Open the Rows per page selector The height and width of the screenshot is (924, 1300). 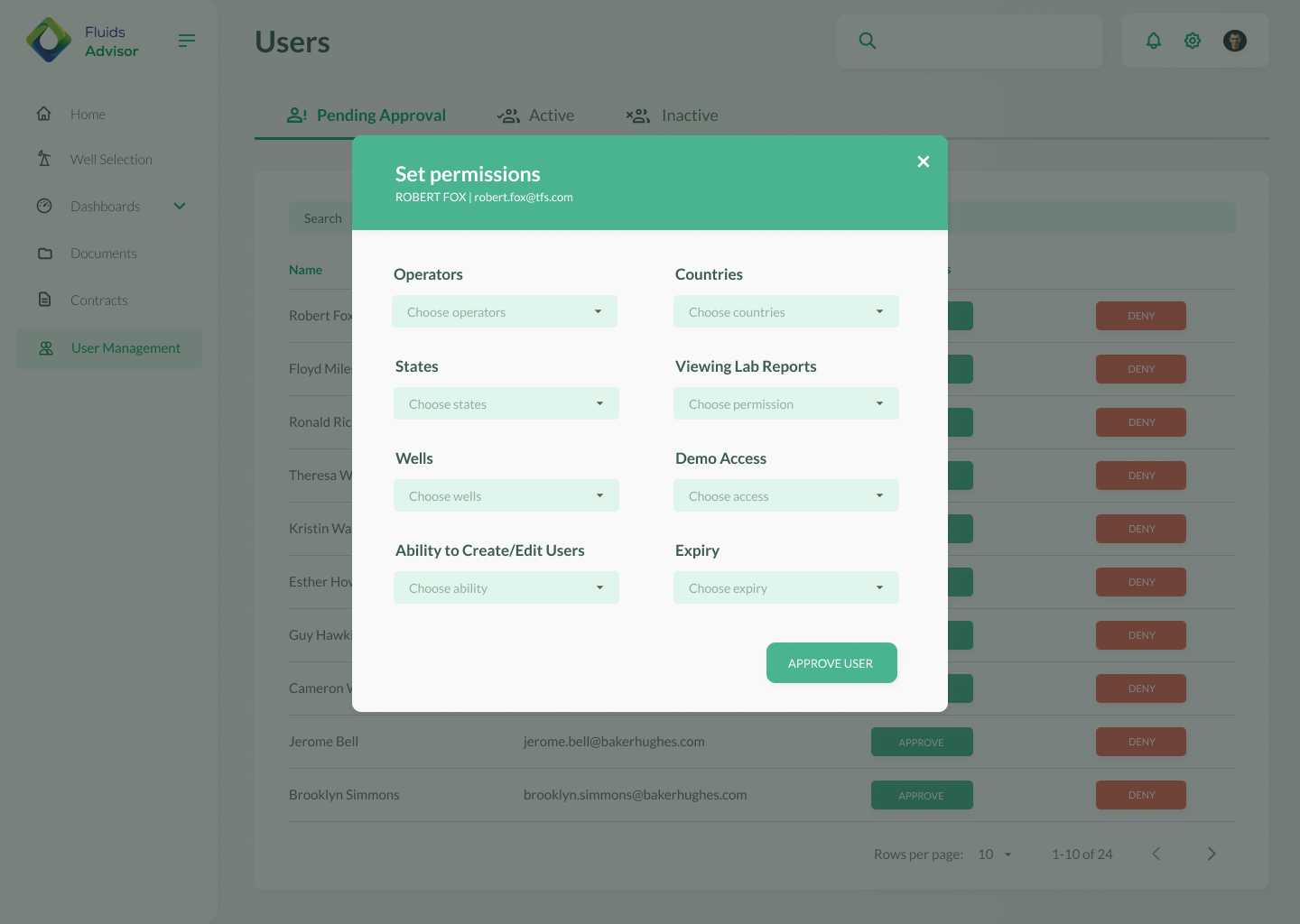[995, 855]
